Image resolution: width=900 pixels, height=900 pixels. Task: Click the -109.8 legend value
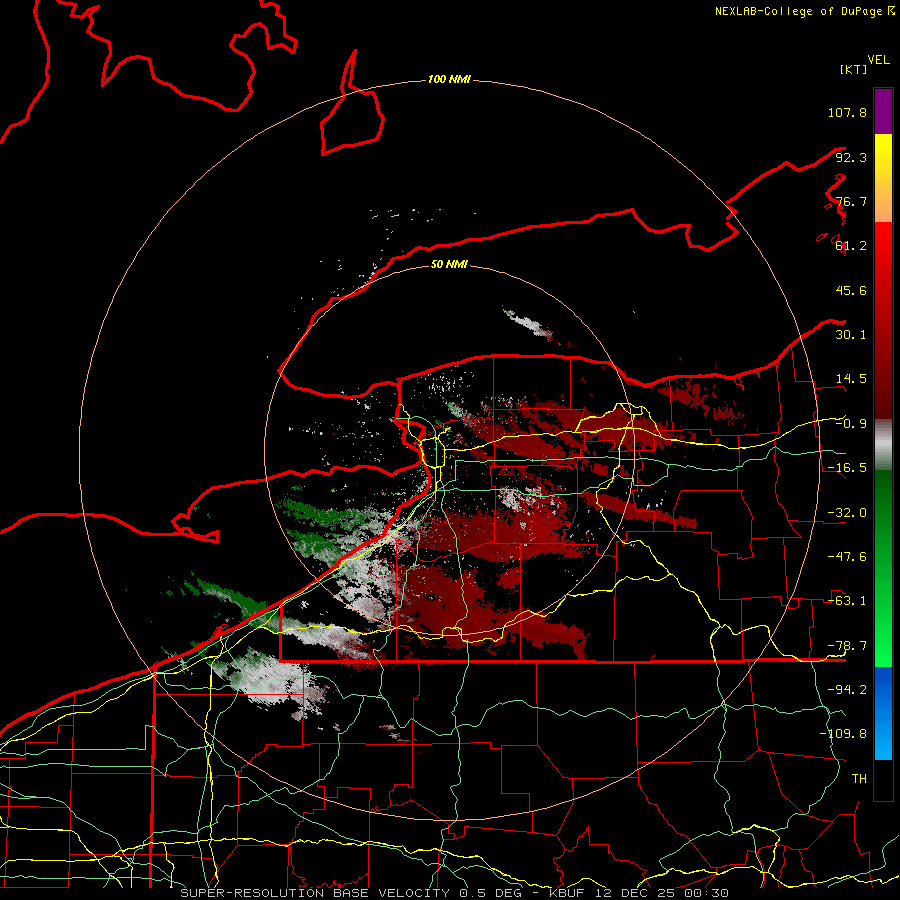point(843,734)
